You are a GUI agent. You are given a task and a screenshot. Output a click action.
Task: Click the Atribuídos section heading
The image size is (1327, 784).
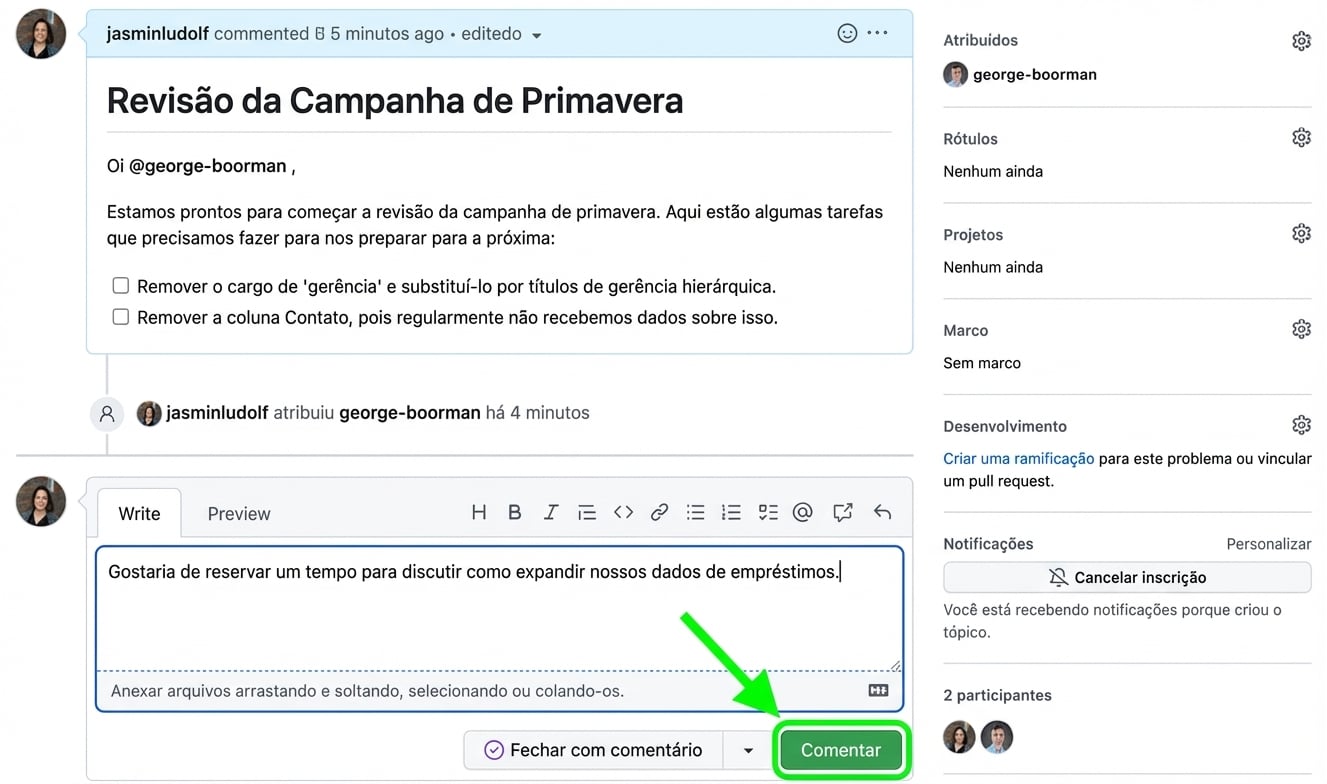point(980,41)
